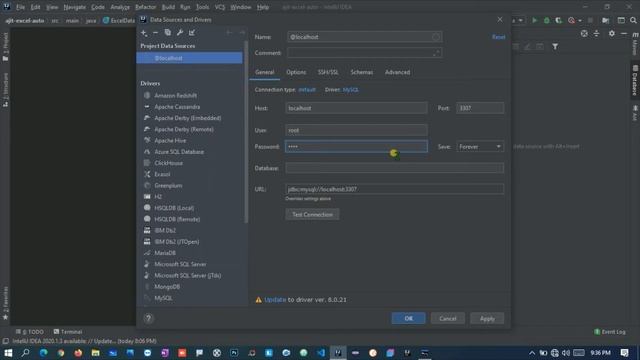This screenshot has height=360, width=640.
Task: Select Apache Derby (Remote) driver
Action: [184, 129]
